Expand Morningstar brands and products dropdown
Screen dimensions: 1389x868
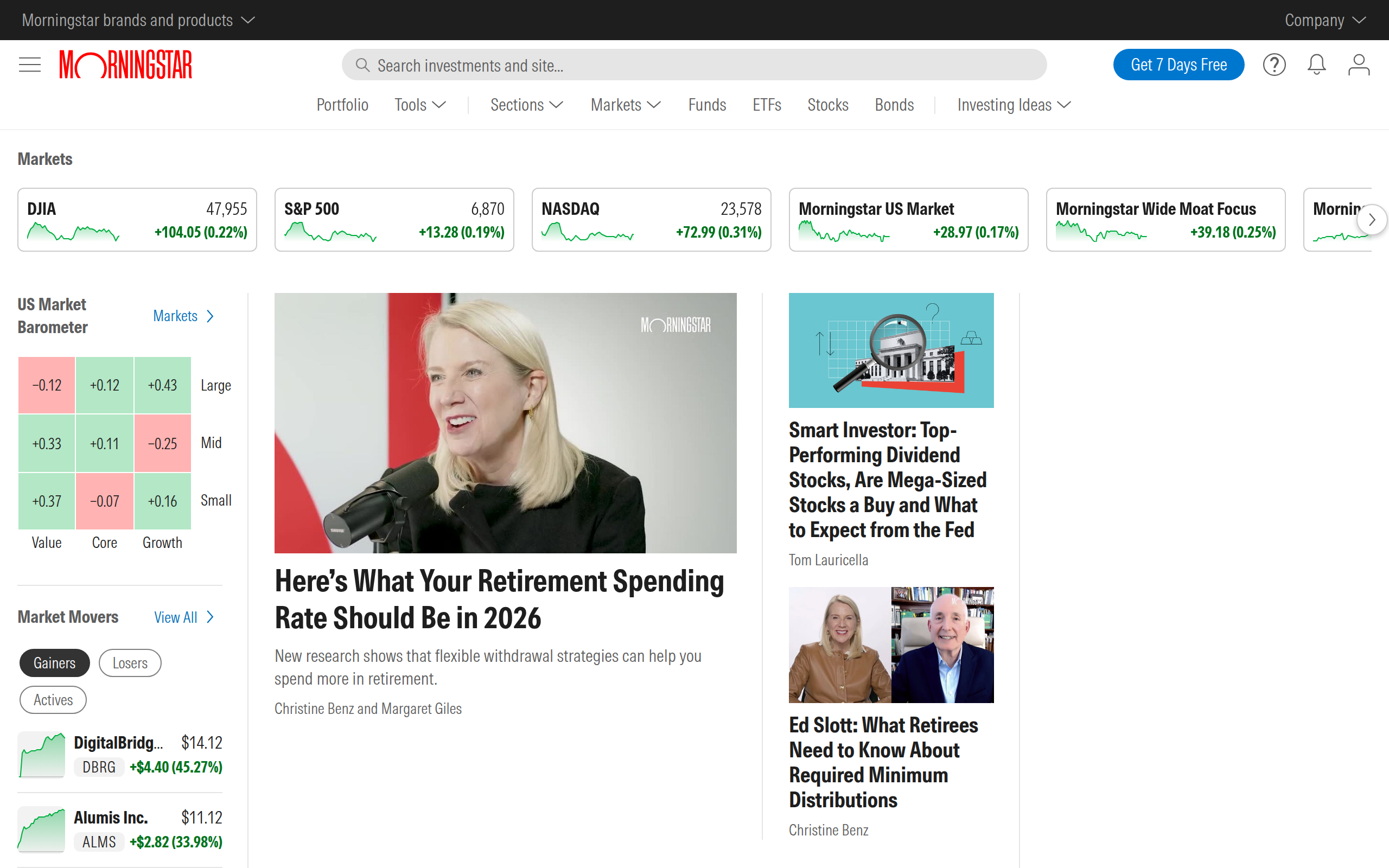(x=138, y=20)
